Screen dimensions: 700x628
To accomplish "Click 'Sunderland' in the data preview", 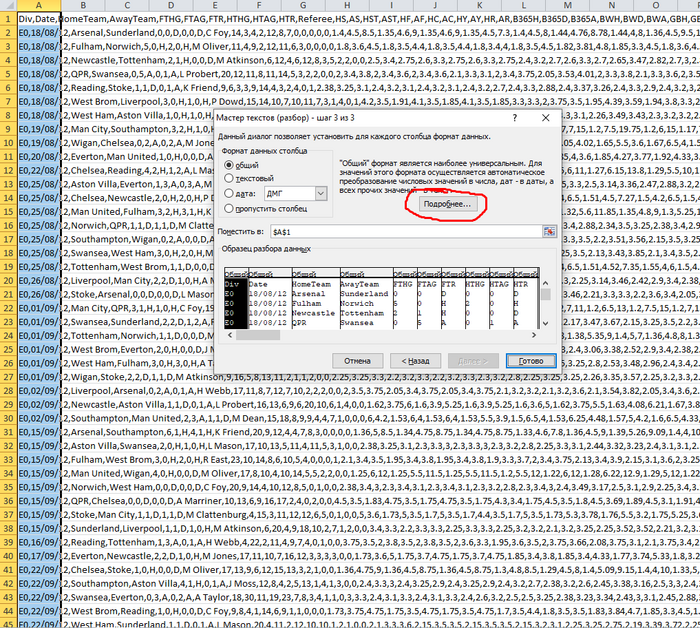I will point(364,294).
